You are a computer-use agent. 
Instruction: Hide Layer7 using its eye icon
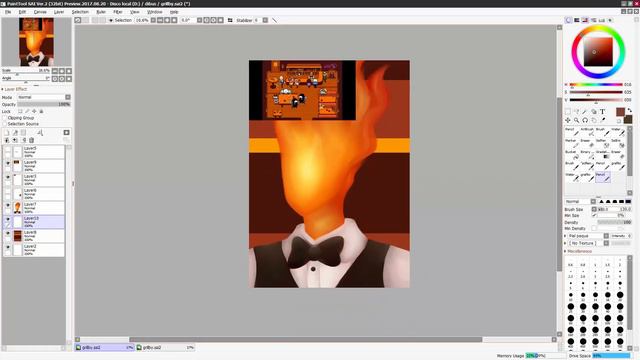[x=8, y=205]
